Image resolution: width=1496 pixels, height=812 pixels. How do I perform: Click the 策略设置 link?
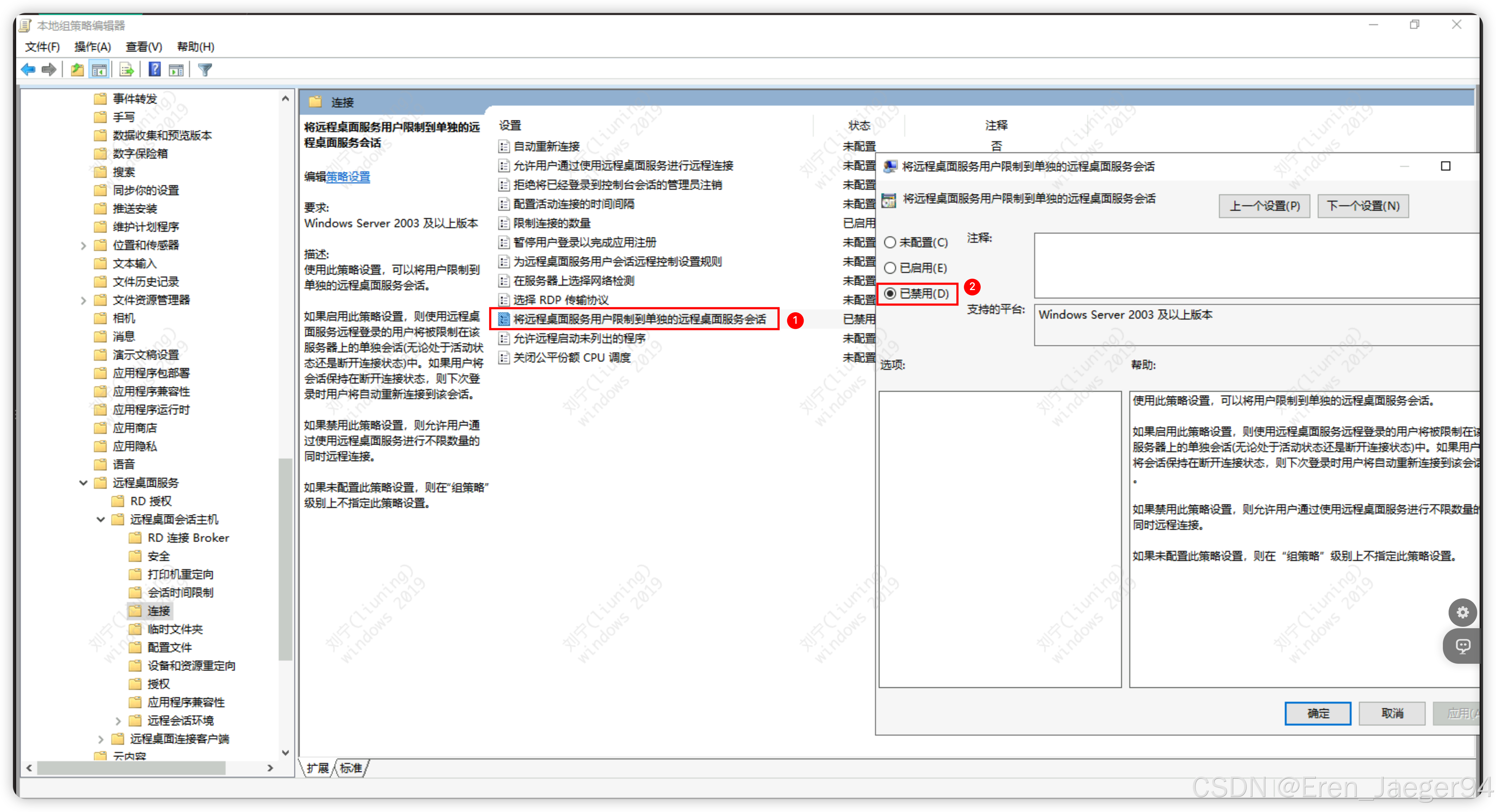348,177
